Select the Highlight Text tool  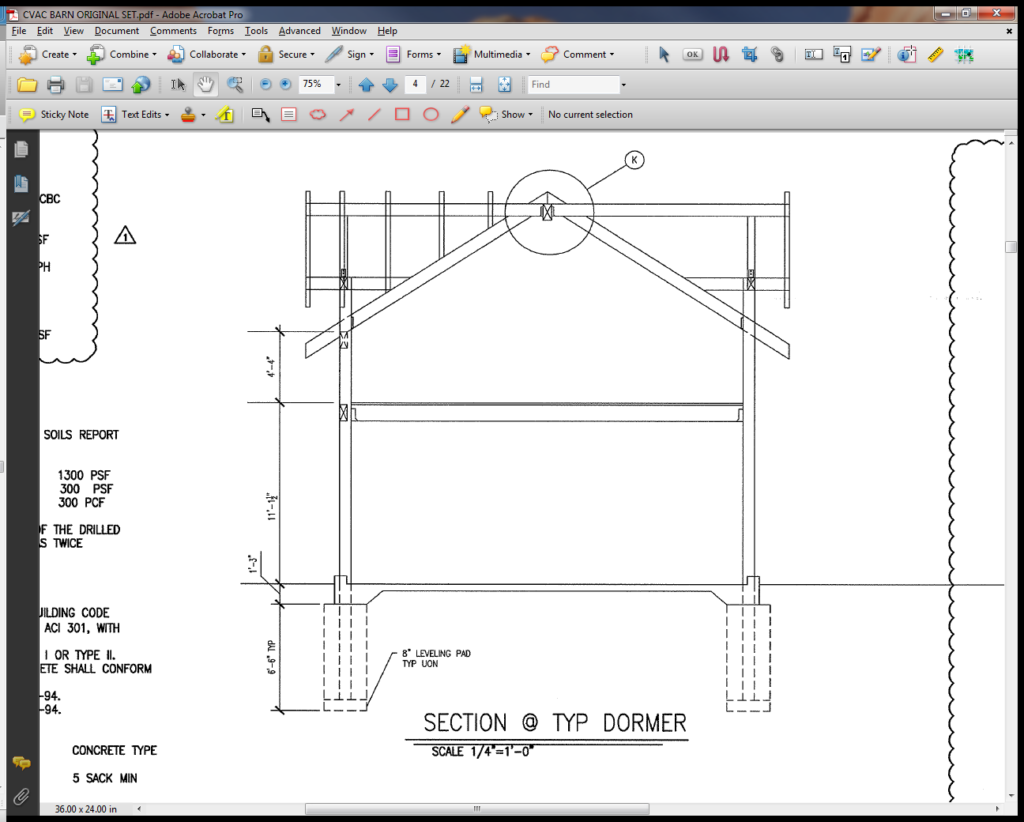(225, 115)
